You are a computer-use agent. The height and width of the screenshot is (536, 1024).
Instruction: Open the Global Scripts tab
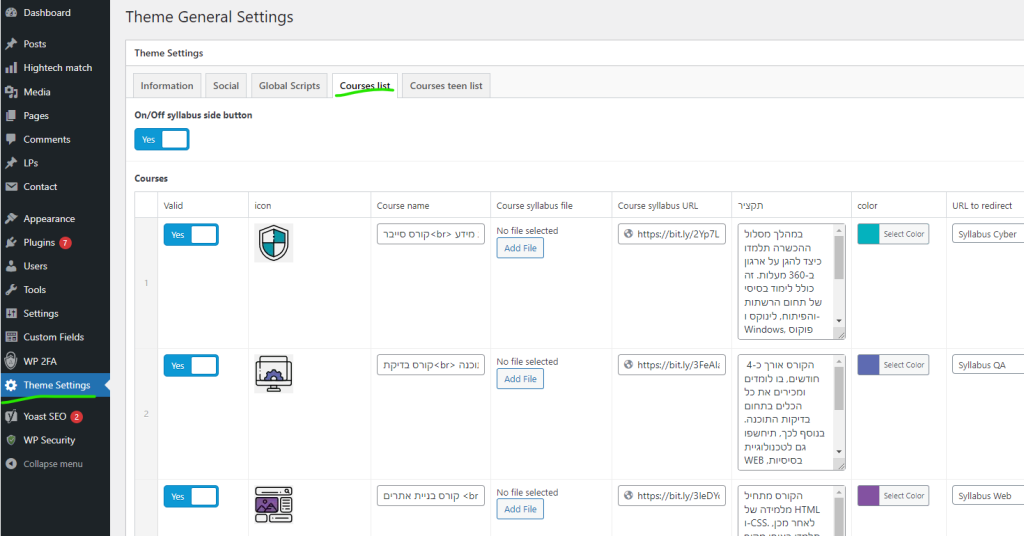point(289,86)
